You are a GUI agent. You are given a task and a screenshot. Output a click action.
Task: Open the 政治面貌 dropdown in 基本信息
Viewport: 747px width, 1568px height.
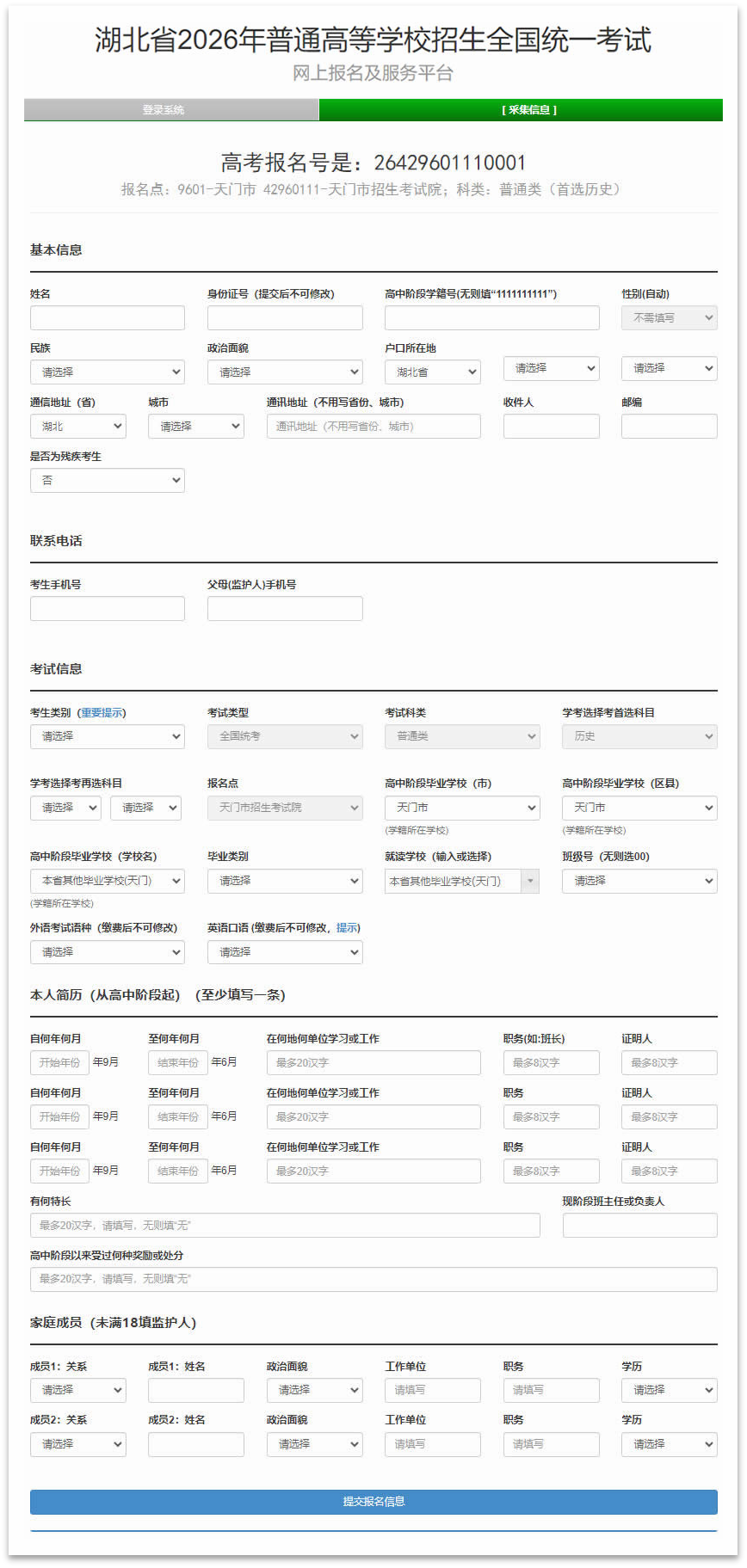284,372
